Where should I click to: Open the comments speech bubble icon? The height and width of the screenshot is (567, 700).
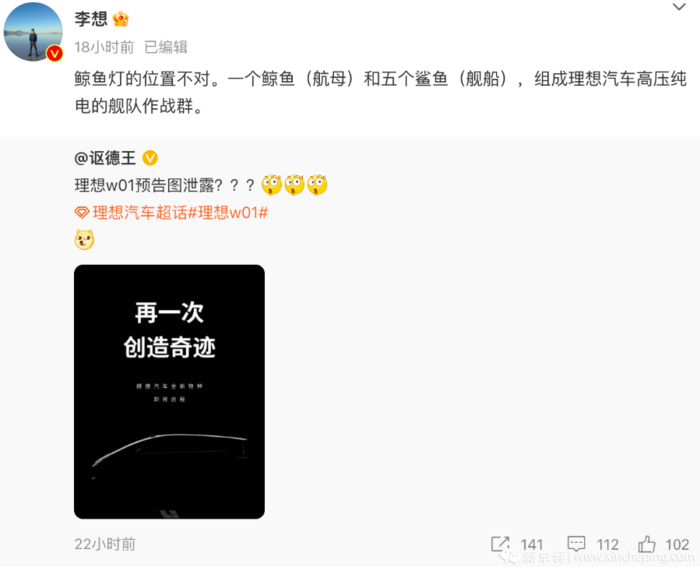(576, 544)
